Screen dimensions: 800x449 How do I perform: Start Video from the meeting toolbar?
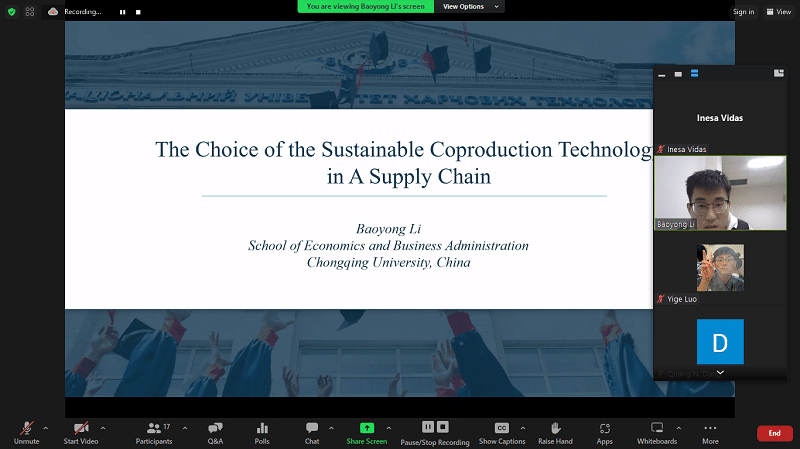(80, 431)
